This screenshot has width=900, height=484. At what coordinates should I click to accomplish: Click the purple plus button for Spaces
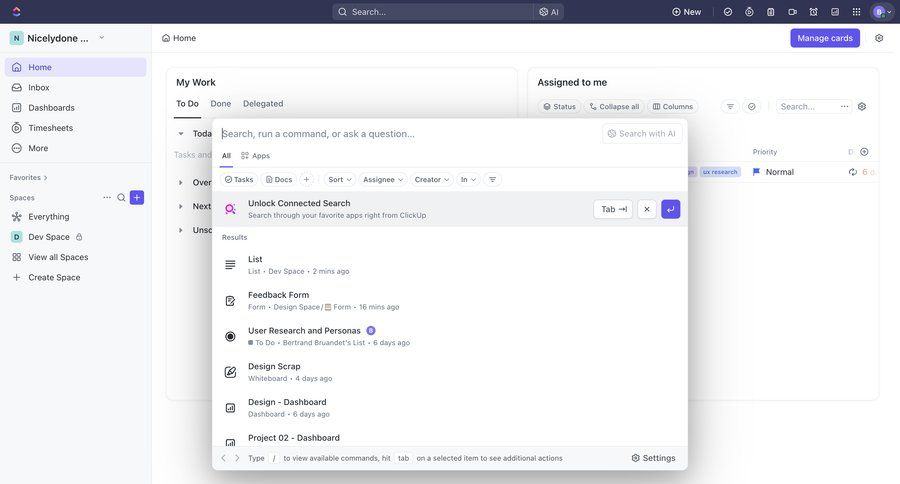click(137, 198)
